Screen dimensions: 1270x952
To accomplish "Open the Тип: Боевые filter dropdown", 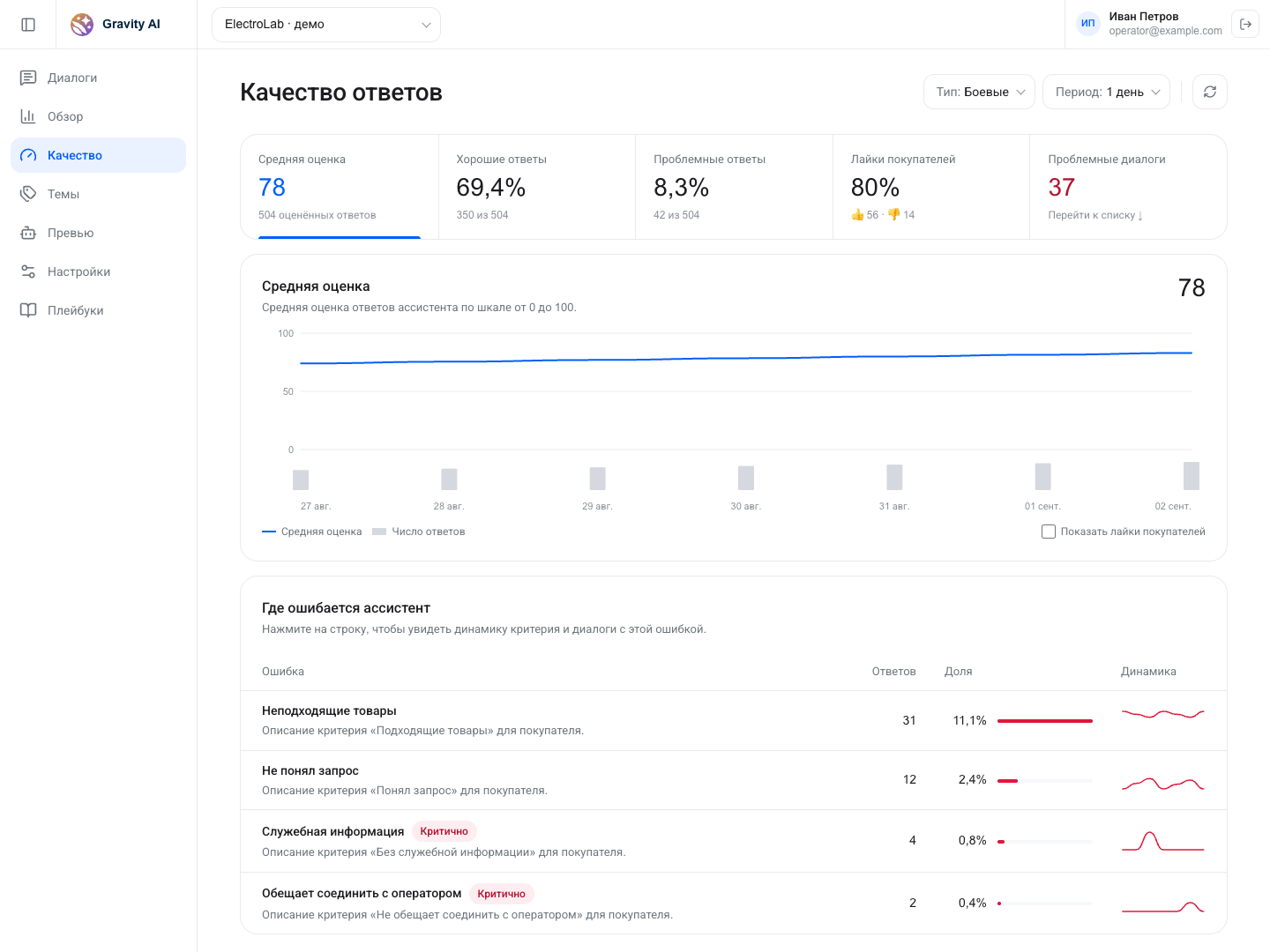I will (x=979, y=92).
